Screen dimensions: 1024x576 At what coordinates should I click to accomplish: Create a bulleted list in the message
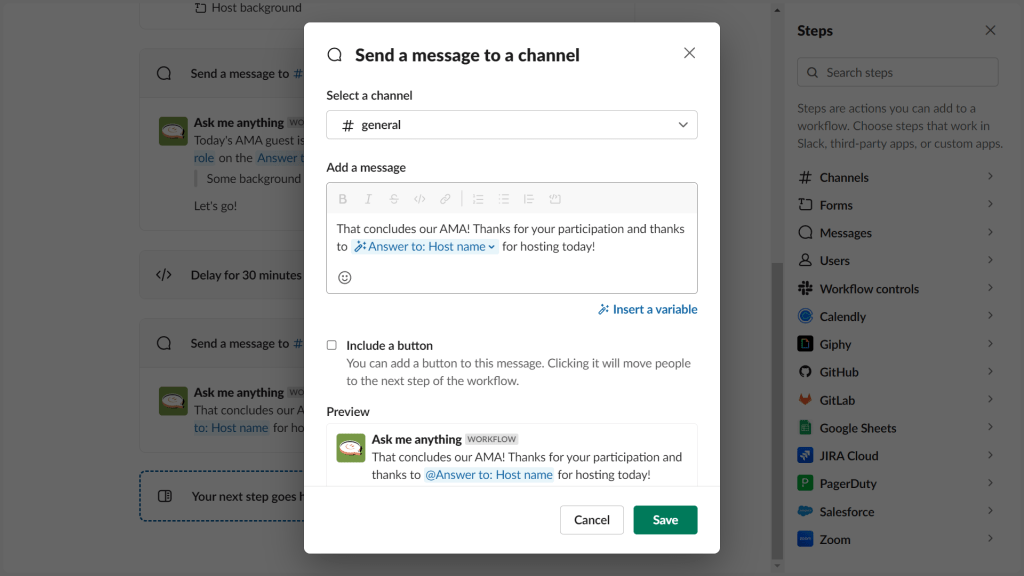[x=503, y=199]
